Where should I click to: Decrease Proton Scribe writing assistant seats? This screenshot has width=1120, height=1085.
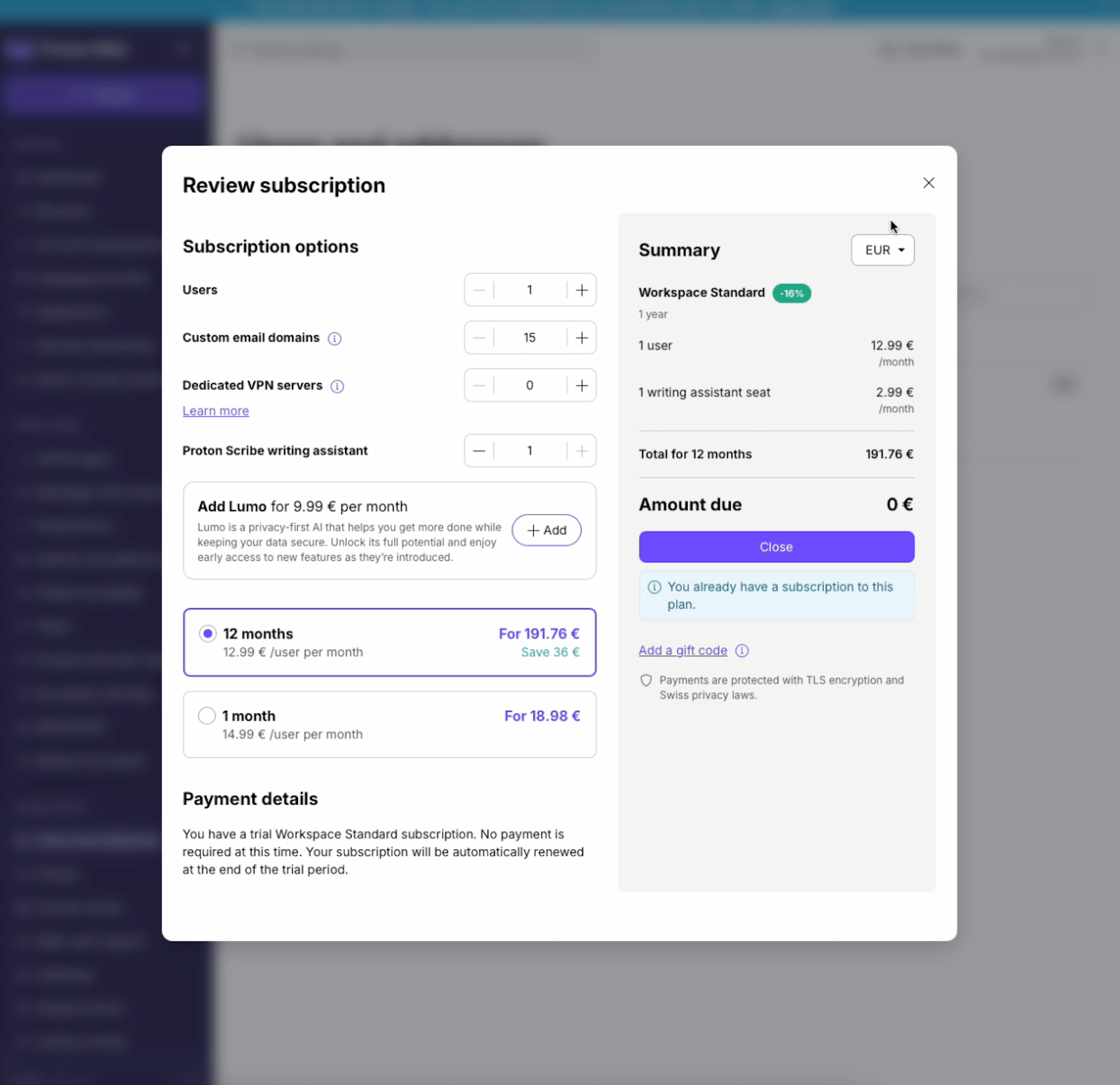[479, 451]
